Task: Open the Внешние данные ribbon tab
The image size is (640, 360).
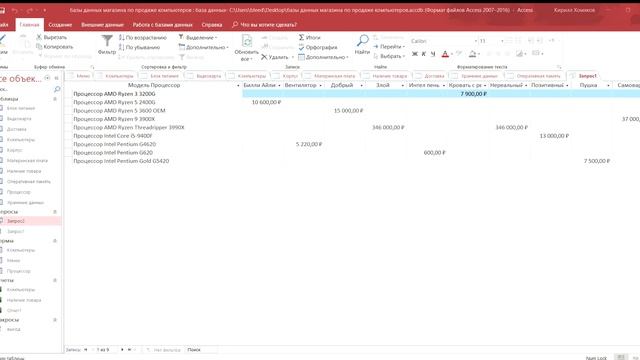Action: click(x=102, y=25)
